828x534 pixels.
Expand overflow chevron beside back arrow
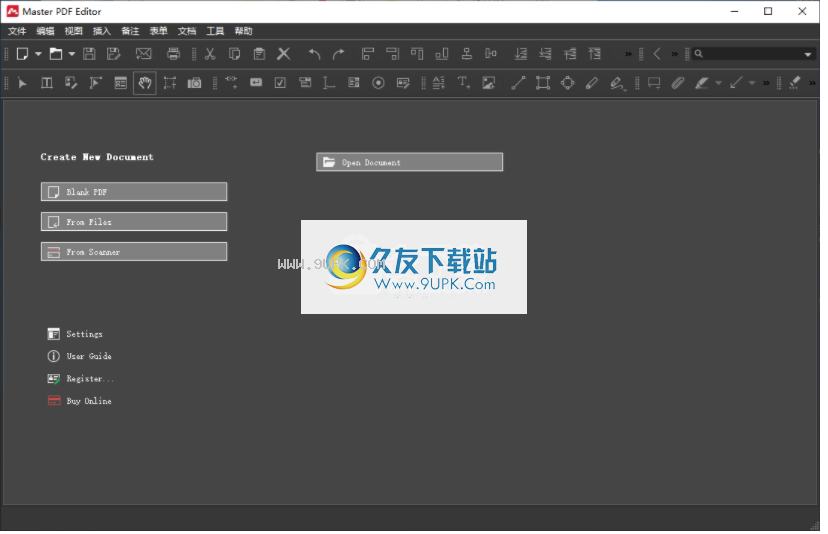click(674, 54)
